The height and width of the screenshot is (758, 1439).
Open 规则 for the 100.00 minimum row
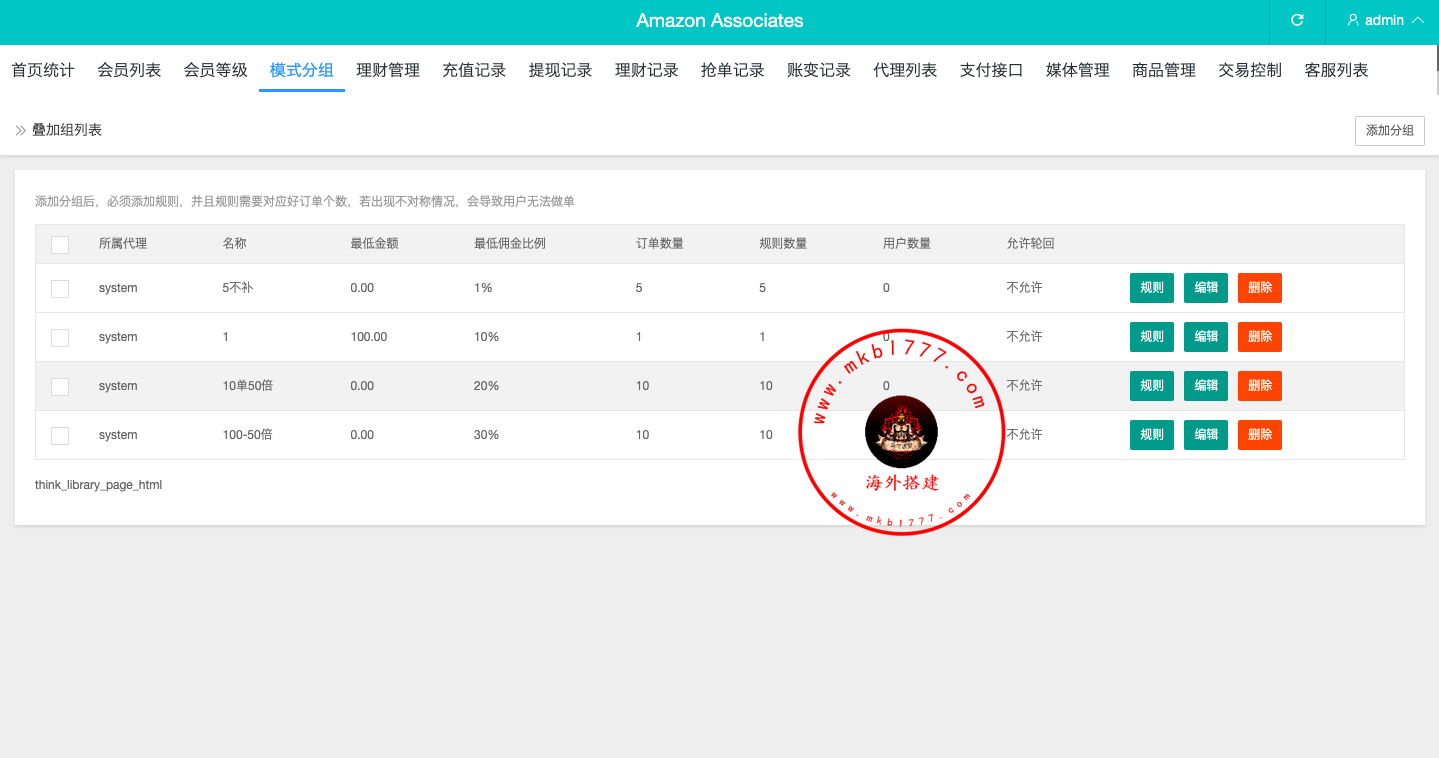coord(1152,337)
